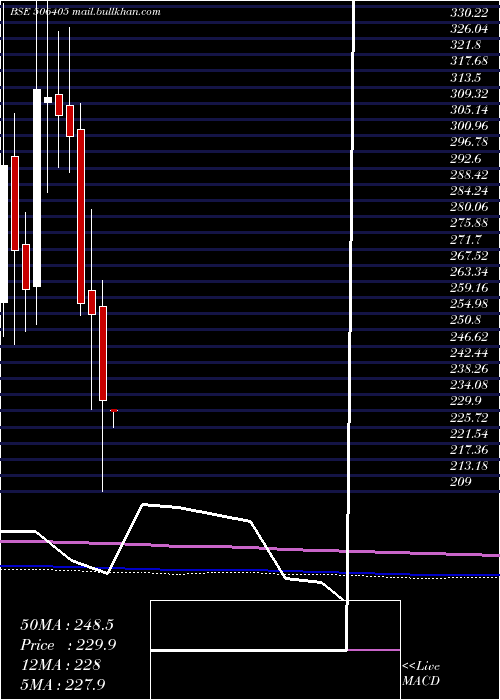This screenshot has width=500, height=700.
Task: Click the last large red candle near 240
Action: [103, 353]
